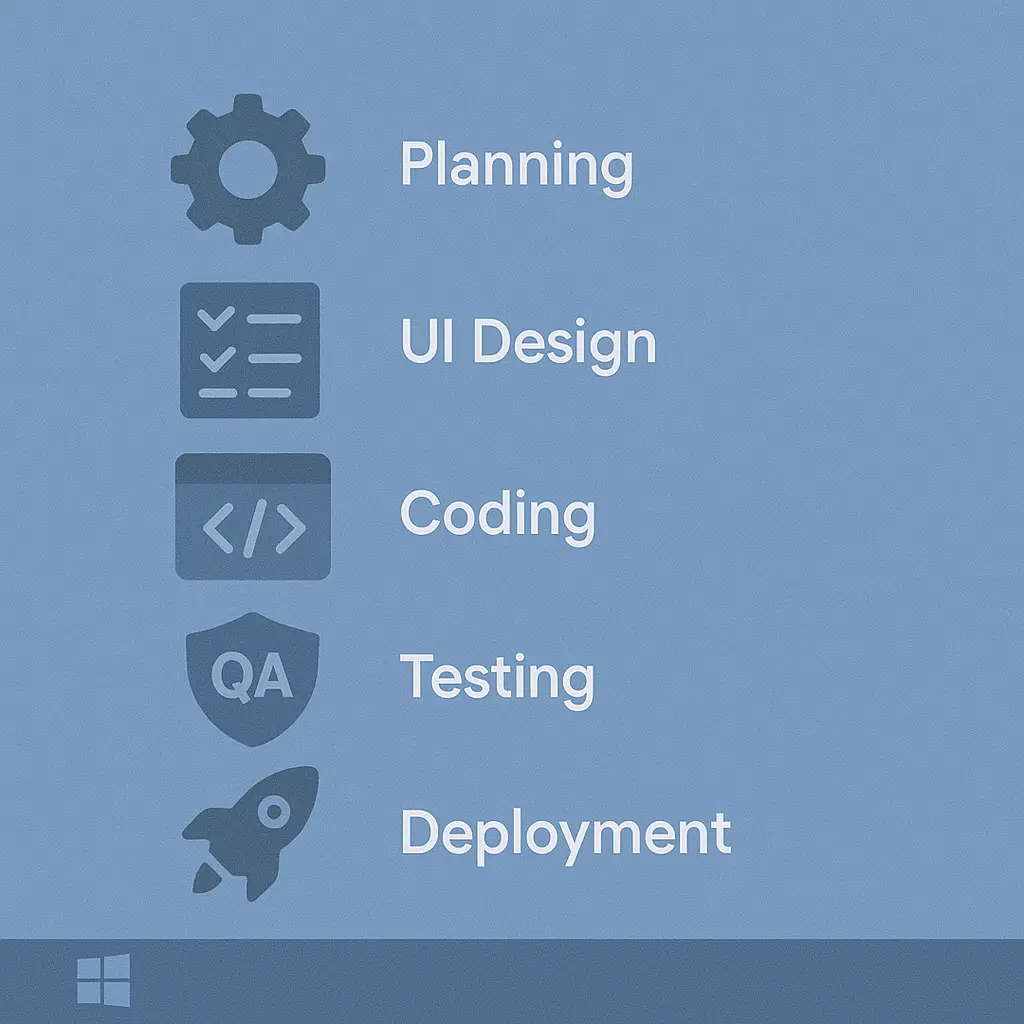Launch the Deployment rocket icon
Image resolution: width=1024 pixels, height=1024 pixels.
252,828
